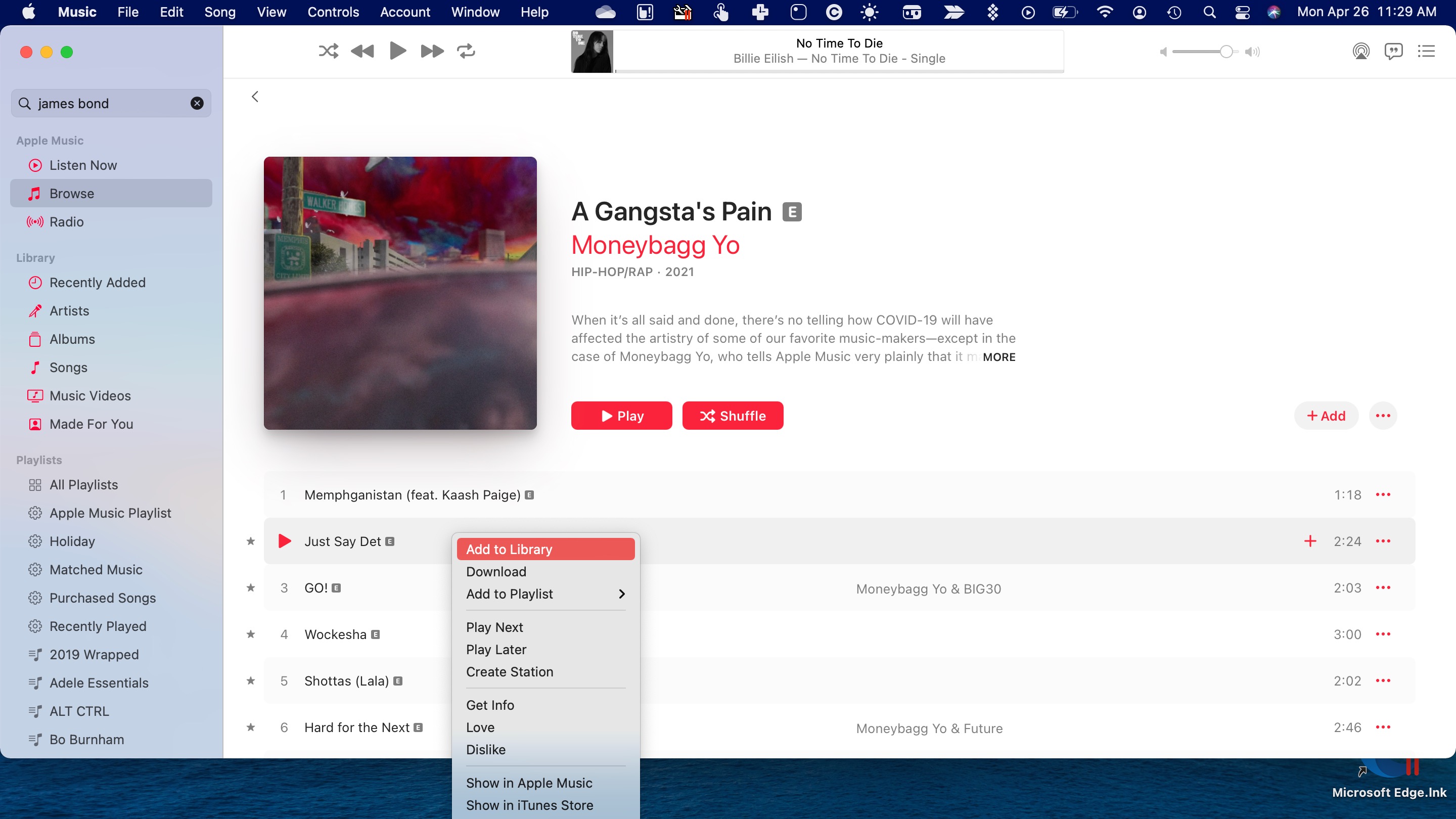The height and width of the screenshot is (819, 1456).
Task: Open more options for Just Say Det
Action: (x=1383, y=541)
